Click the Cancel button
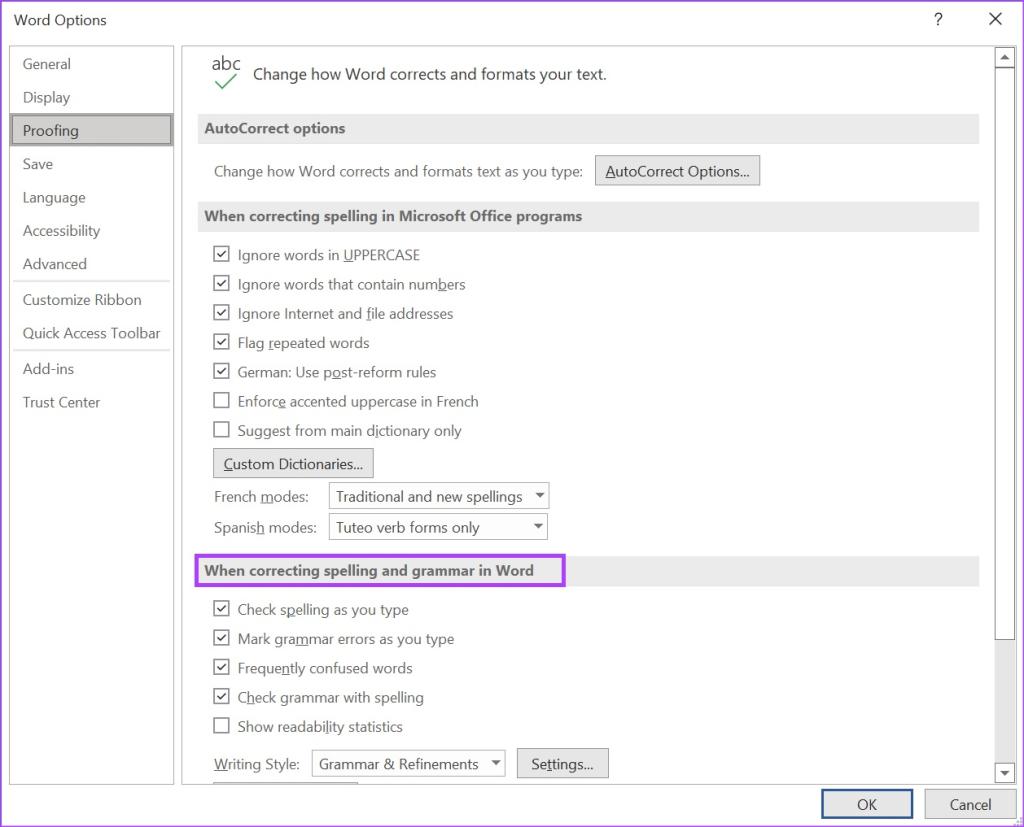The height and width of the screenshot is (827, 1024). [970, 804]
